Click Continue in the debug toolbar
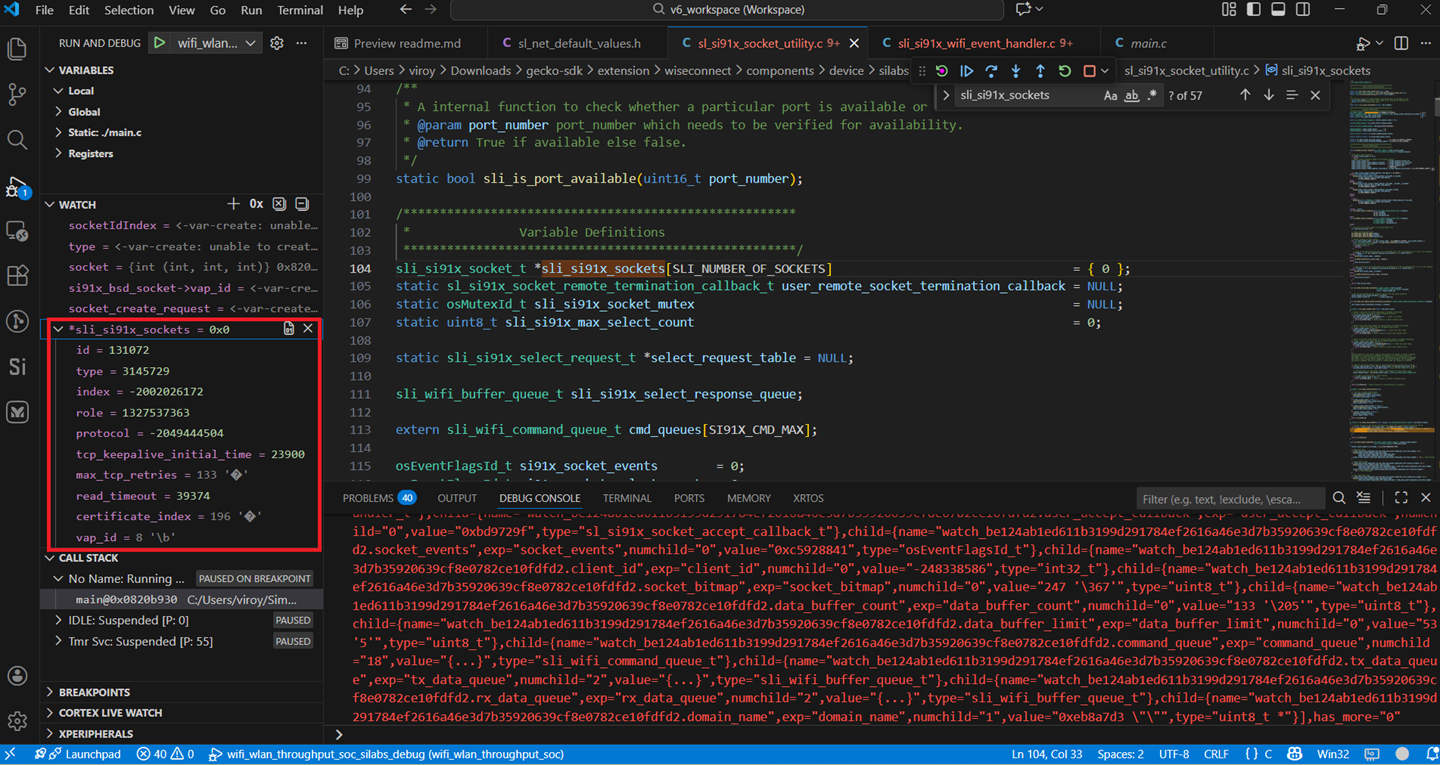Viewport: 1440px width, 765px height. point(966,71)
